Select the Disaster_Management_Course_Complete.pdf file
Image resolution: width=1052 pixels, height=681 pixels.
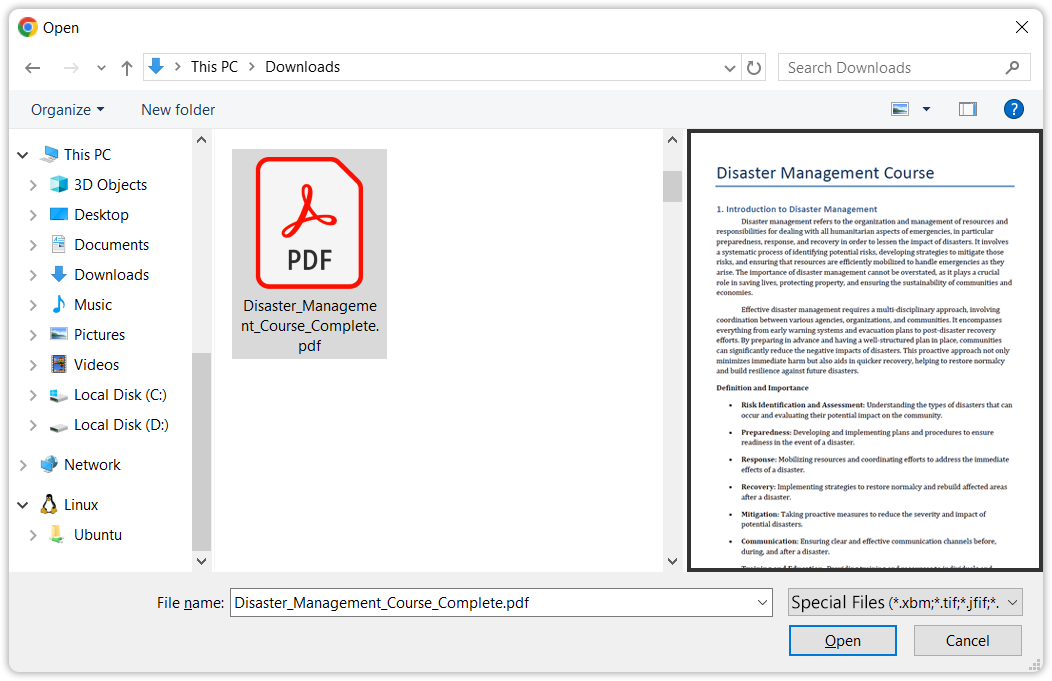click(309, 253)
